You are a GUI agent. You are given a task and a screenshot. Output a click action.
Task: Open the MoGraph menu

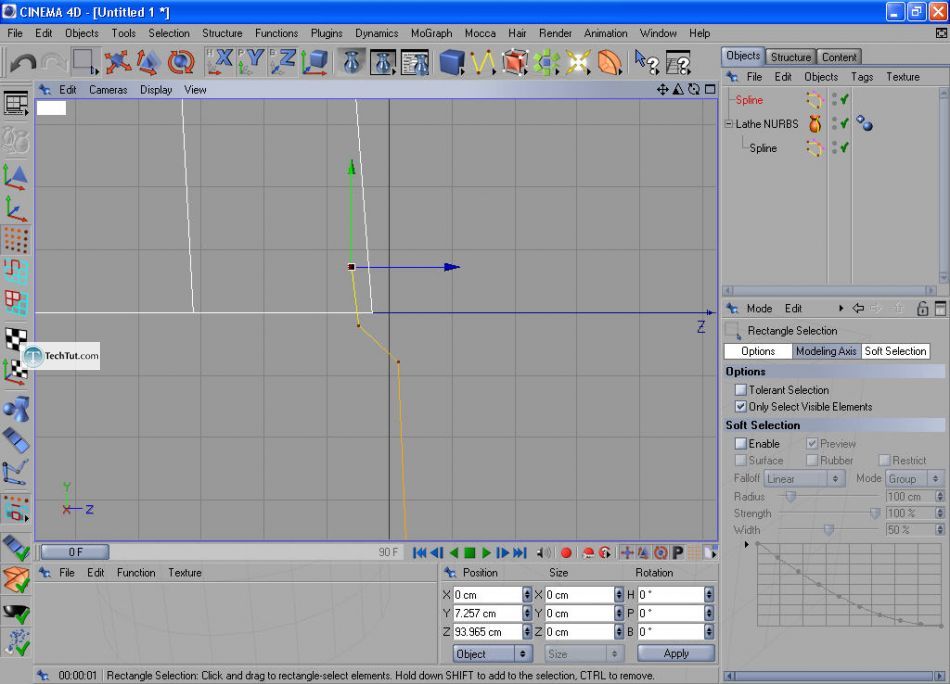(431, 33)
